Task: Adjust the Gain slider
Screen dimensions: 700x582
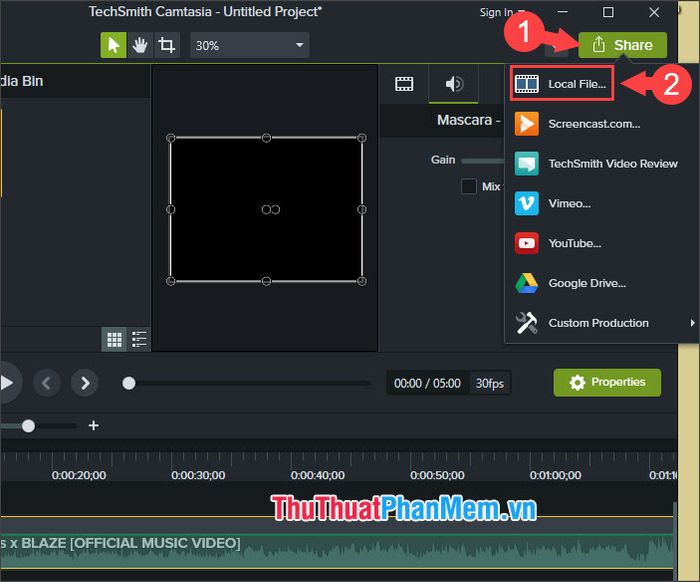Action: point(483,160)
